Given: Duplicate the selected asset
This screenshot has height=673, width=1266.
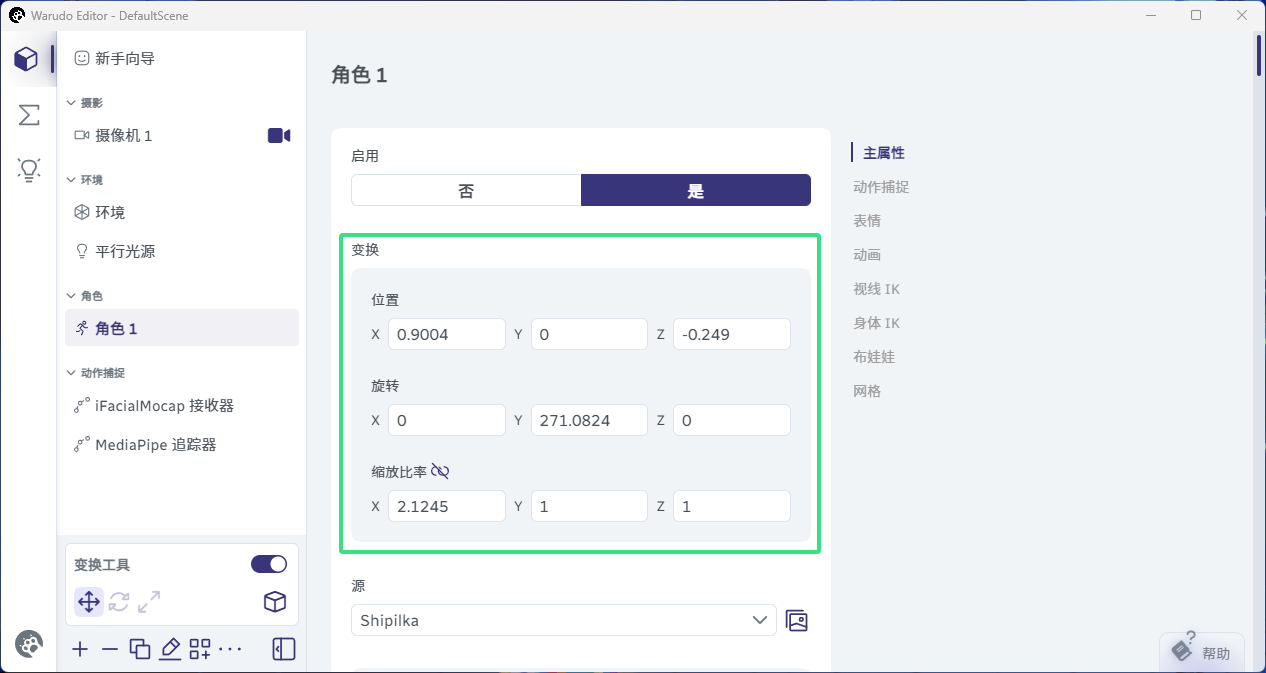Looking at the screenshot, I should 140,649.
